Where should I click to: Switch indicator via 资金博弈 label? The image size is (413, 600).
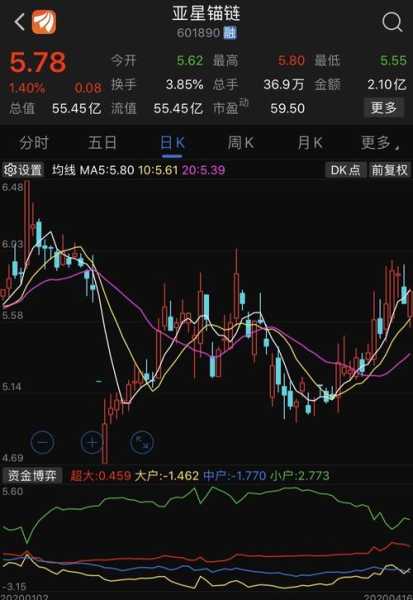point(32,476)
